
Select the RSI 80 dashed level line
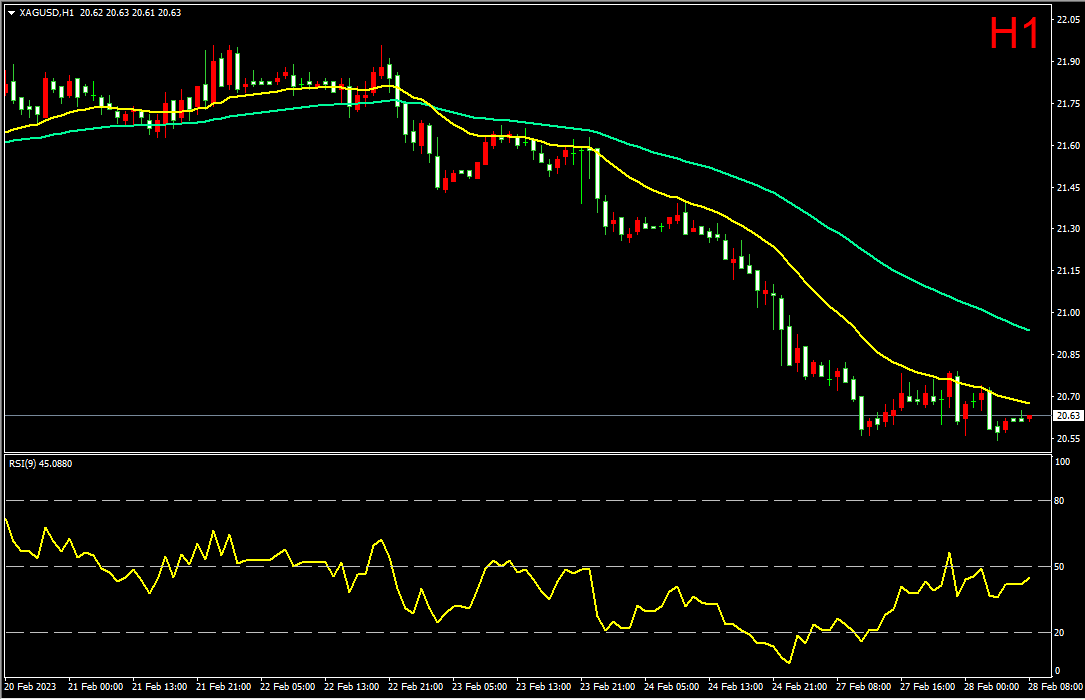(528, 500)
